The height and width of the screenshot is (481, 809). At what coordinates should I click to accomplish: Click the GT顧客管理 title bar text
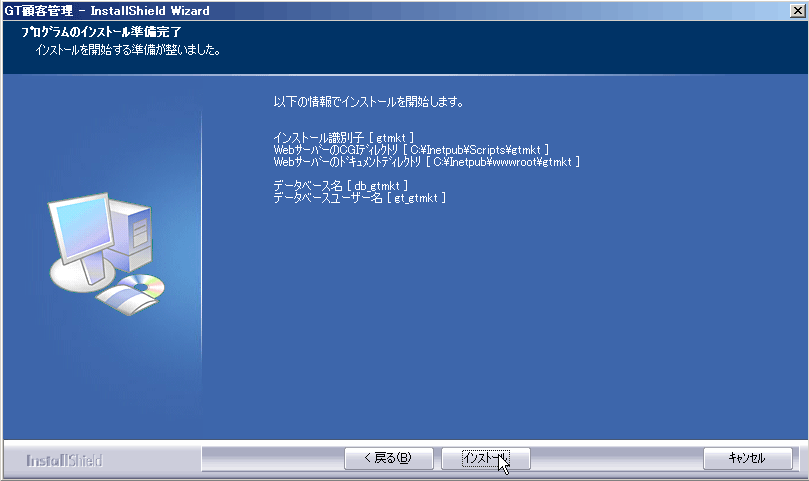click(x=39, y=10)
